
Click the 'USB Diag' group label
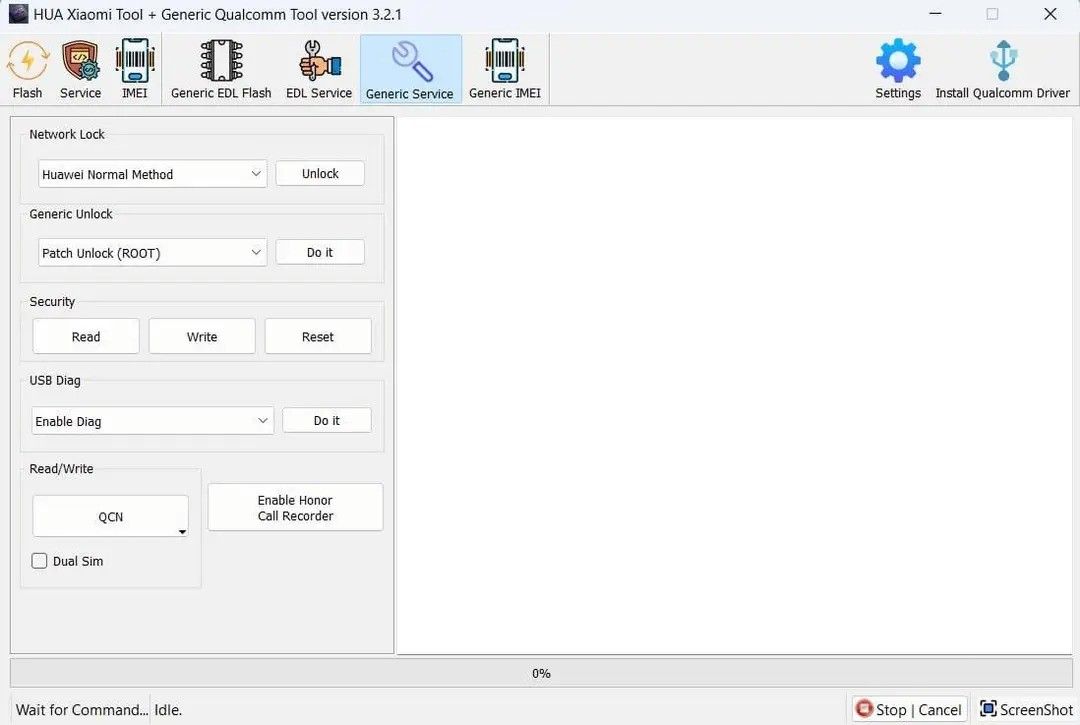(54, 380)
